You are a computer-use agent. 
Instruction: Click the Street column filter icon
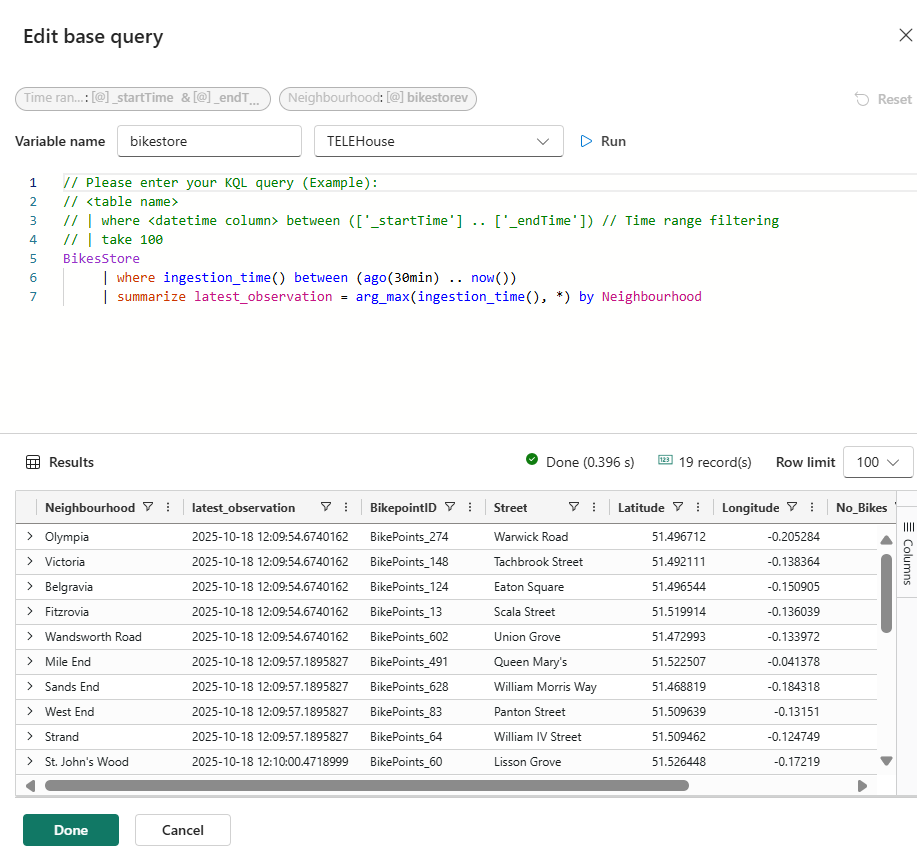point(574,508)
